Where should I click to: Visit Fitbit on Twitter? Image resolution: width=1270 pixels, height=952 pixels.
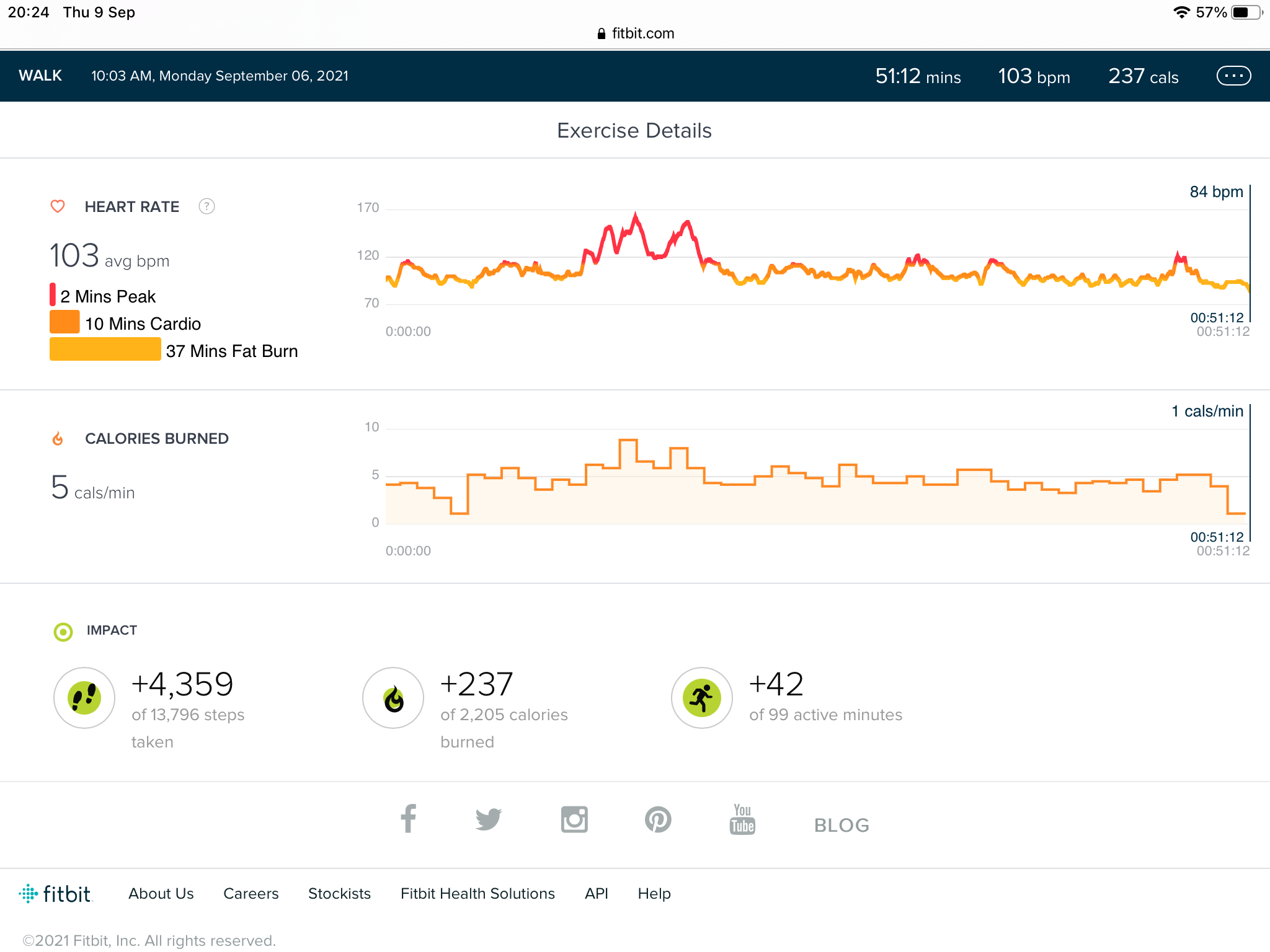click(489, 819)
